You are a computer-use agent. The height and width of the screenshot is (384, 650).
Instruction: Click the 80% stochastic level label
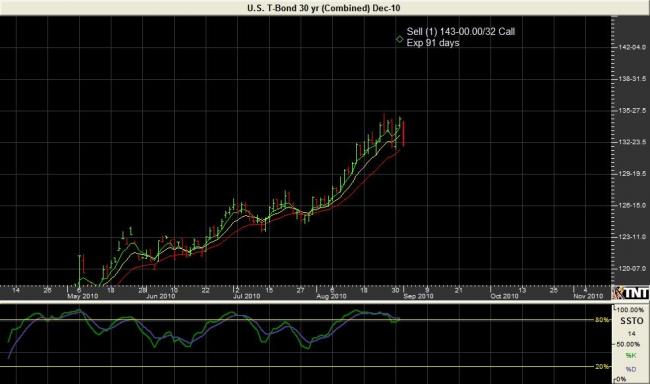click(602, 320)
